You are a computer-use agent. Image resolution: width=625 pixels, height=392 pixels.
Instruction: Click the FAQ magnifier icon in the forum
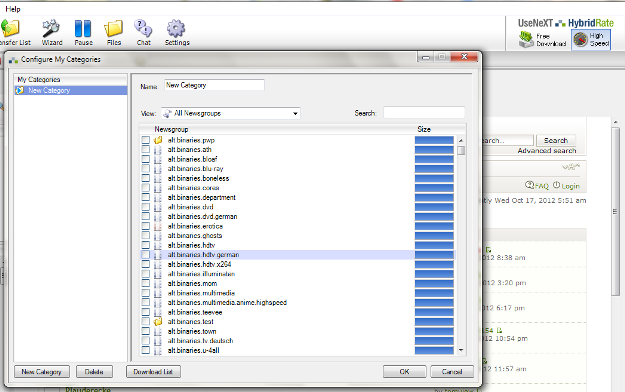(529, 185)
